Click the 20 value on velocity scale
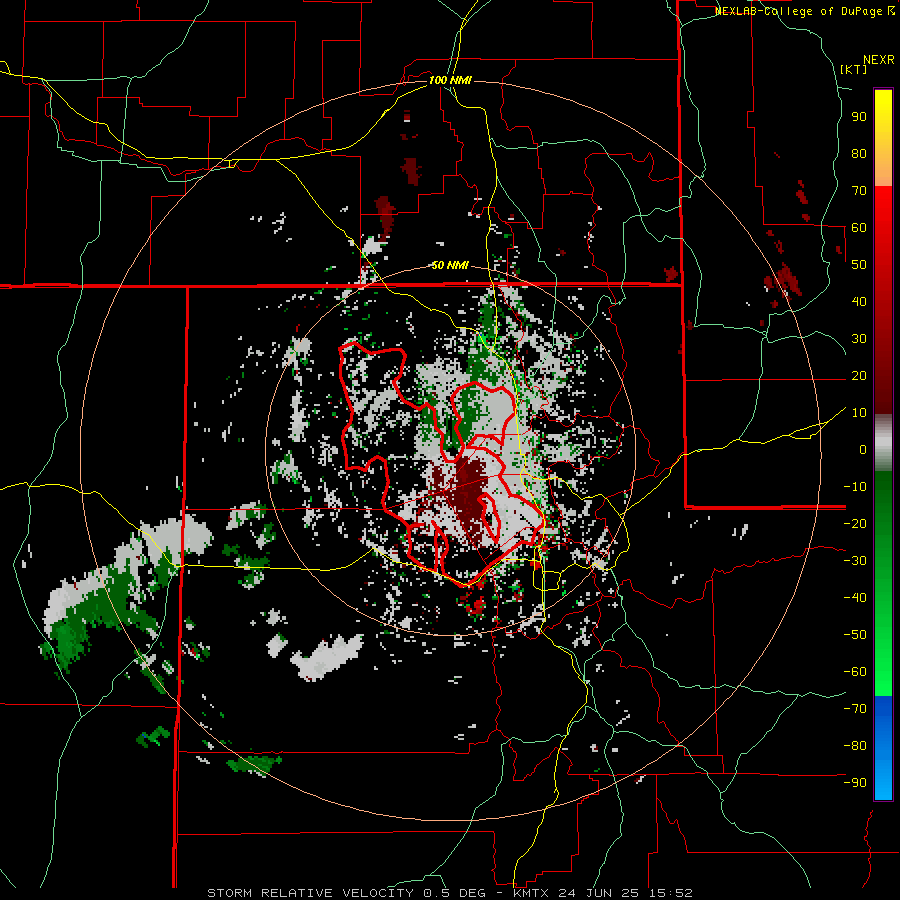Viewport: 900px width, 900px height. pyautogui.click(x=859, y=375)
